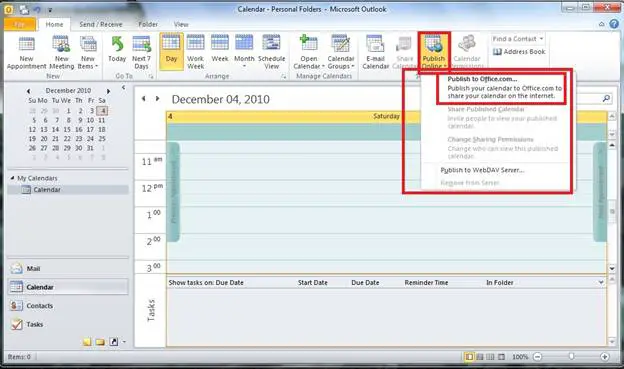The width and height of the screenshot is (624, 369).
Task: Open Calendar in navigation pane
Action: (x=68, y=287)
